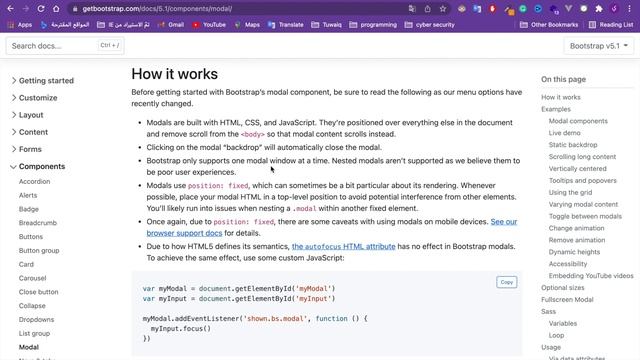Screen dimensions: 640x360
Task: Click the green circular extension icon
Action: coord(523,9)
